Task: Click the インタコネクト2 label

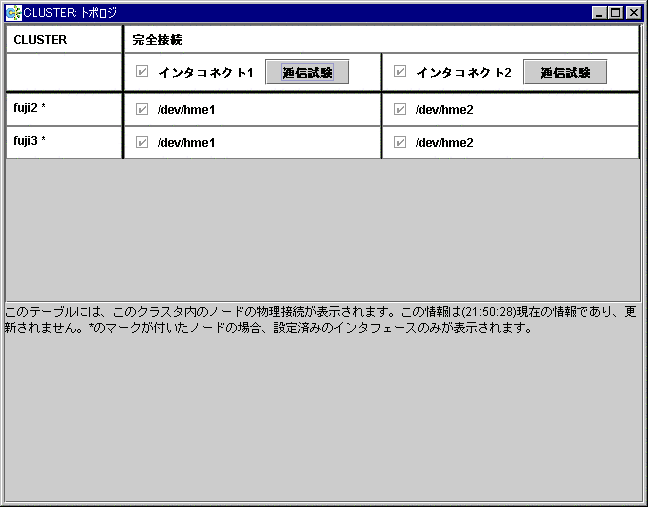Action: (x=464, y=73)
